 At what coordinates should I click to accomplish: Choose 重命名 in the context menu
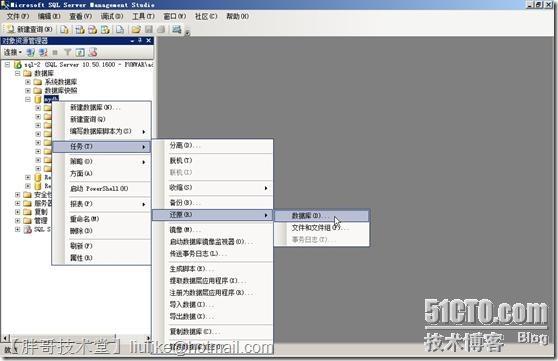point(102,219)
